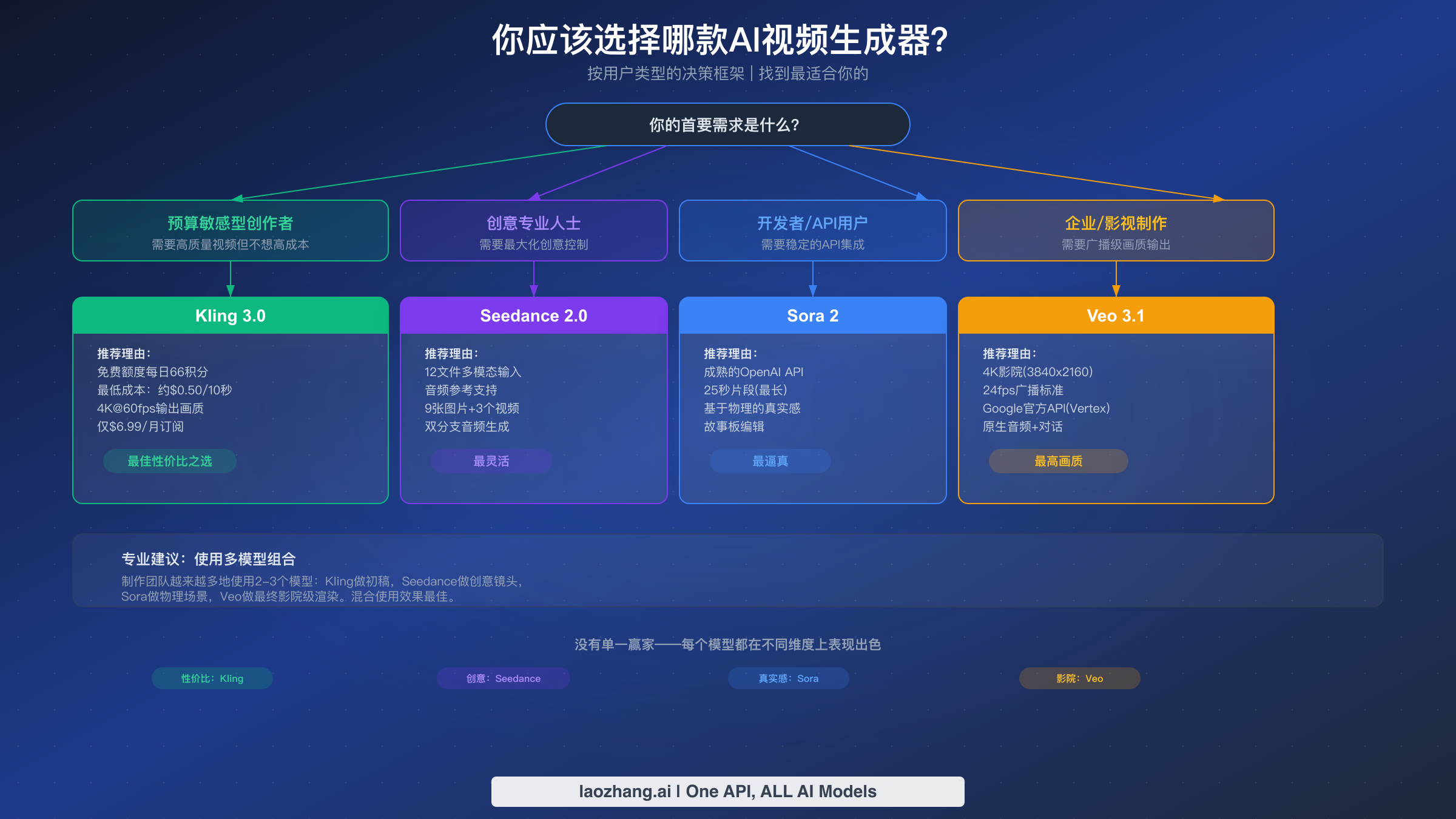Select the 影院: Veo tag
The image size is (1456, 819).
(1079, 678)
